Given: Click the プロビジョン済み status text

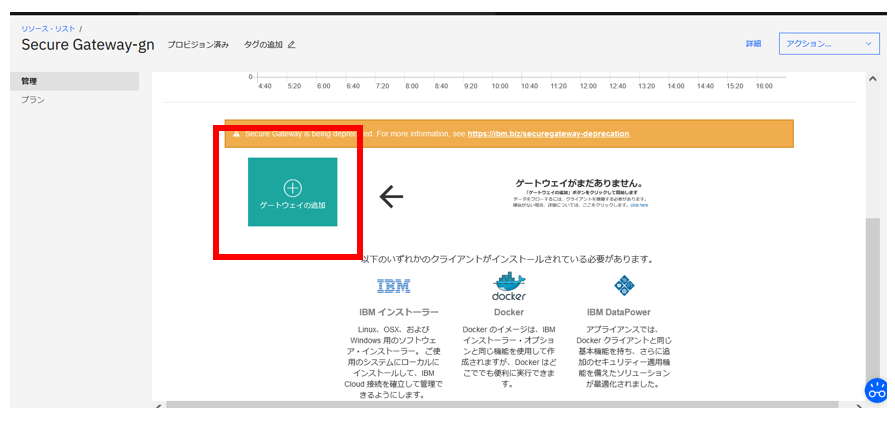Looking at the screenshot, I should point(198,44).
